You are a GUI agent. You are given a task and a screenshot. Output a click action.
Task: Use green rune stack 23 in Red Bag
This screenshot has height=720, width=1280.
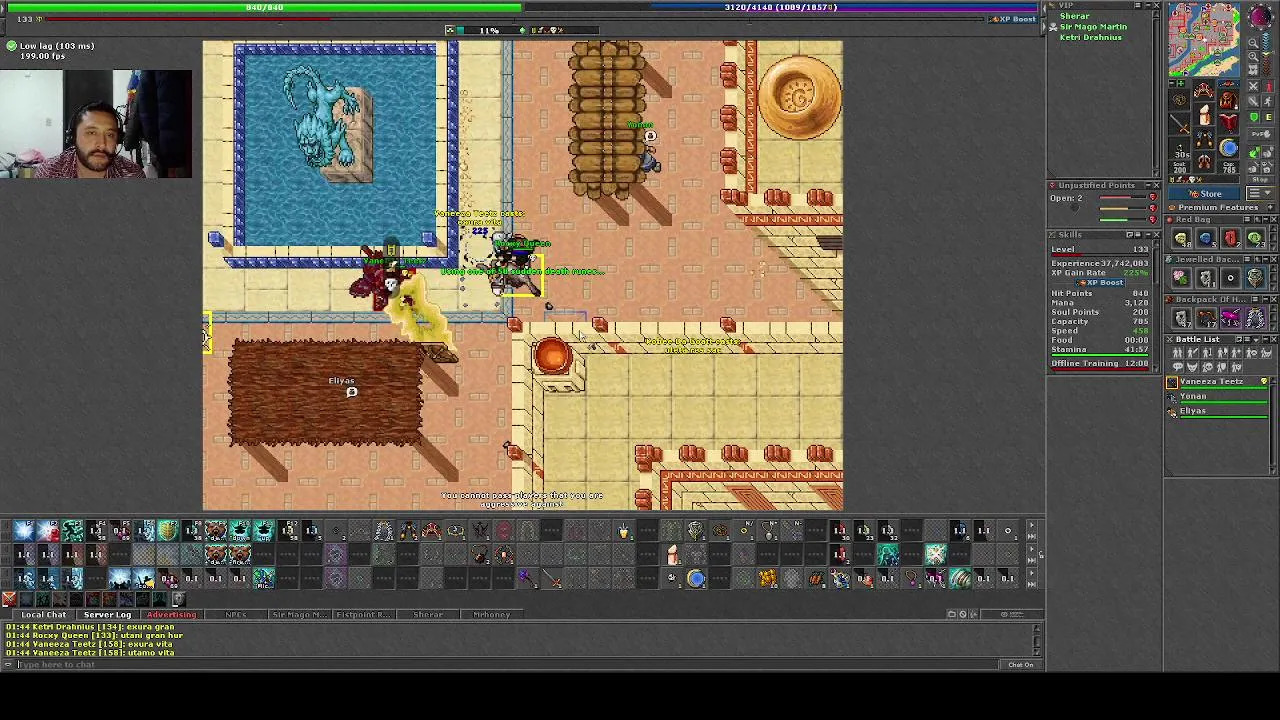(x=1255, y=238)
